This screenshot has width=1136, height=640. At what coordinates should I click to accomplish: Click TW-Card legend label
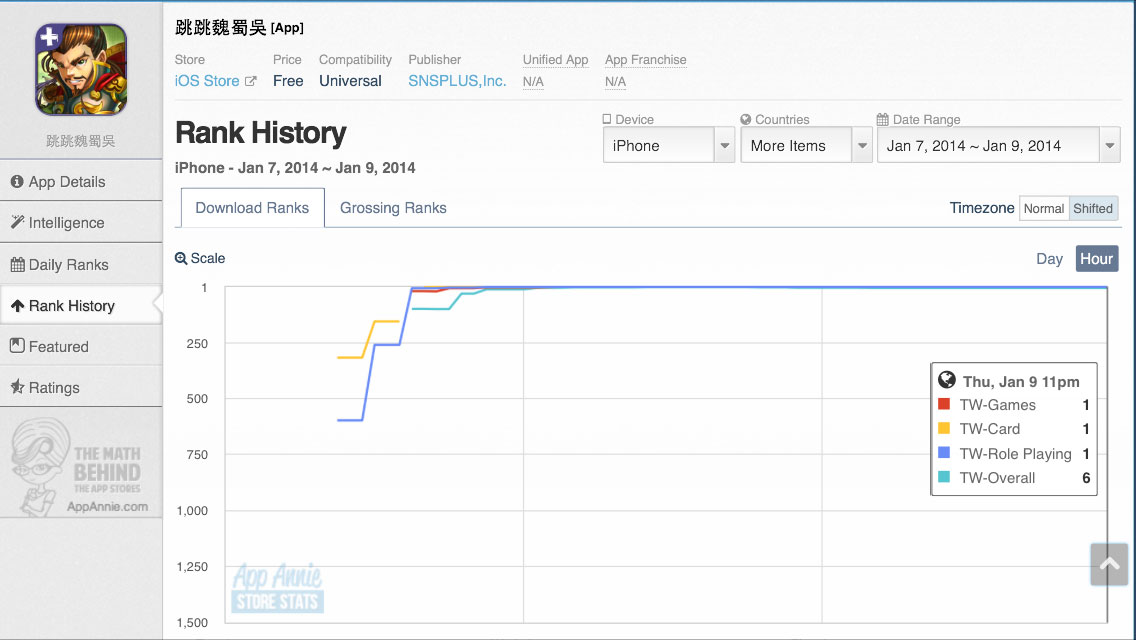click(990, 429)
